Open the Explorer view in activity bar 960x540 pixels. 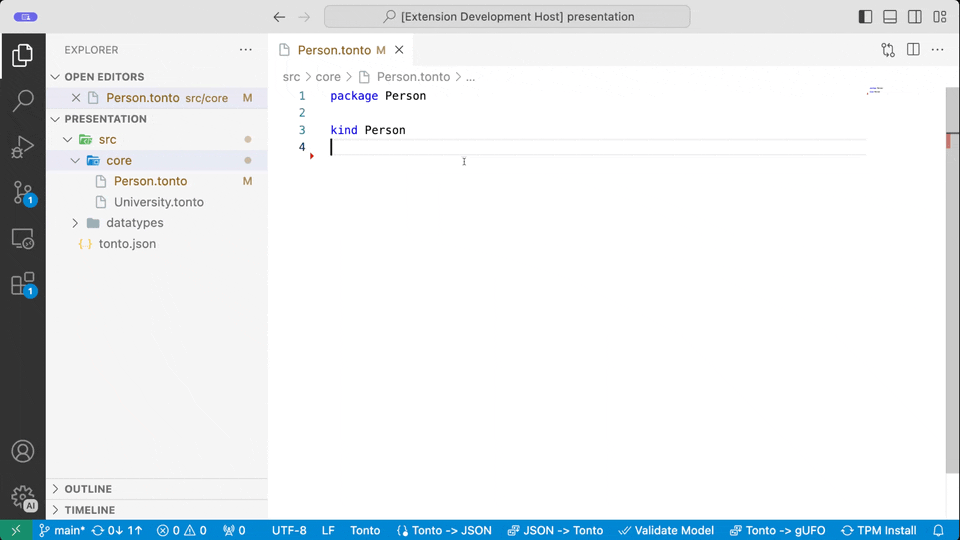pyautogui.click(x=23, y=56)
